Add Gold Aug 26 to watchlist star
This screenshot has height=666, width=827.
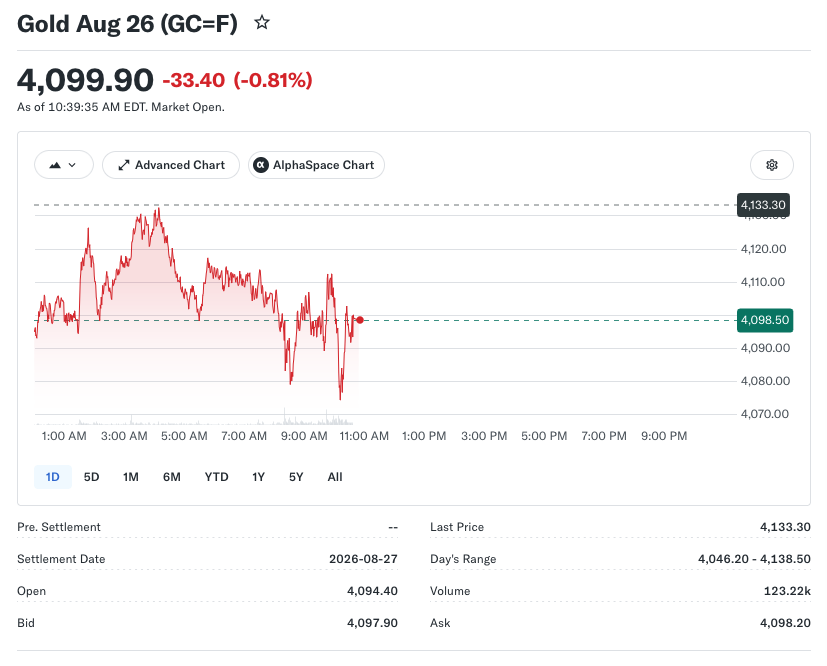262,23
